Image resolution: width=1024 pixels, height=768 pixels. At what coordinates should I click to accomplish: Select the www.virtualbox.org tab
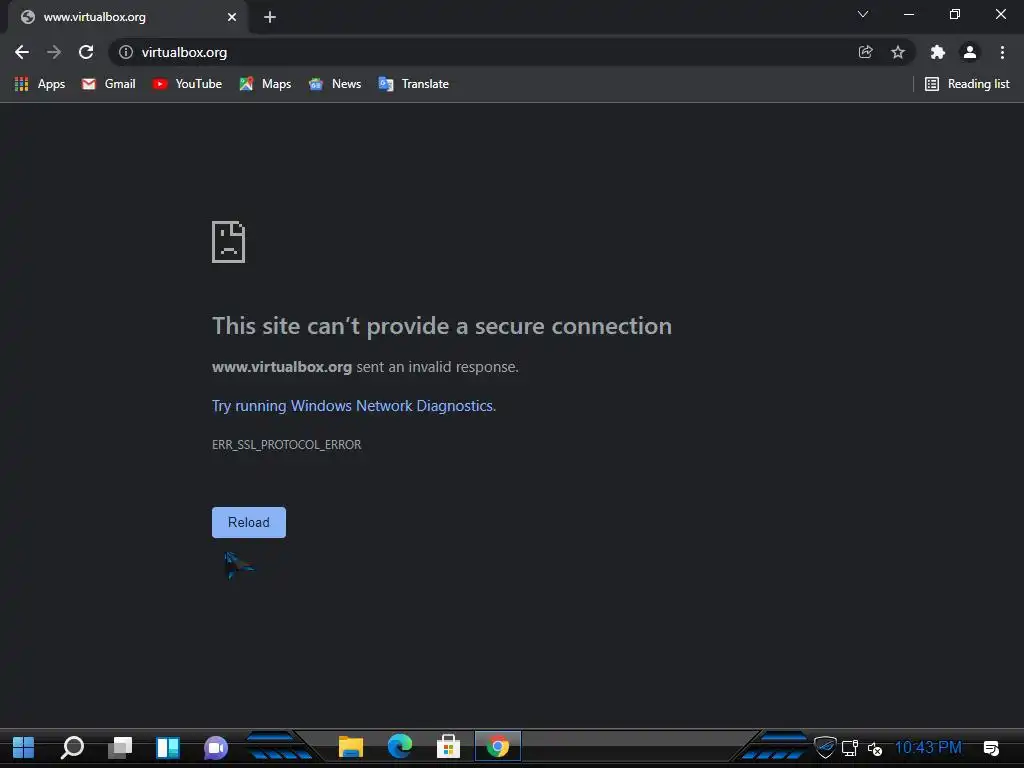point(128,17)
